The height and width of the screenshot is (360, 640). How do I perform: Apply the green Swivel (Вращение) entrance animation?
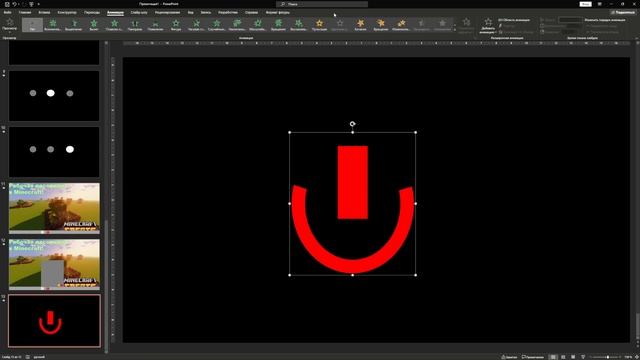pos(278,25)
